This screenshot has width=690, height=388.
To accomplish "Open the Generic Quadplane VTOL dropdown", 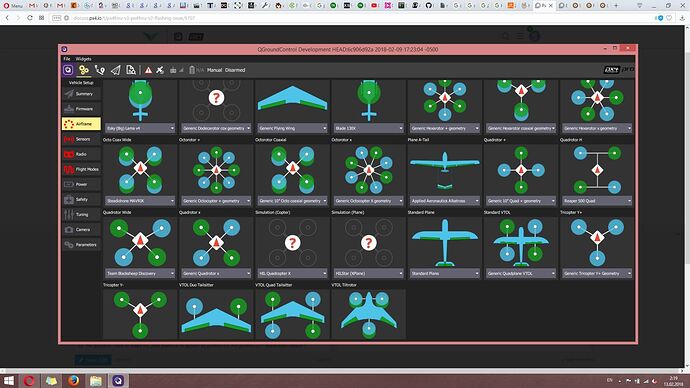I will [x=521, y=273].
